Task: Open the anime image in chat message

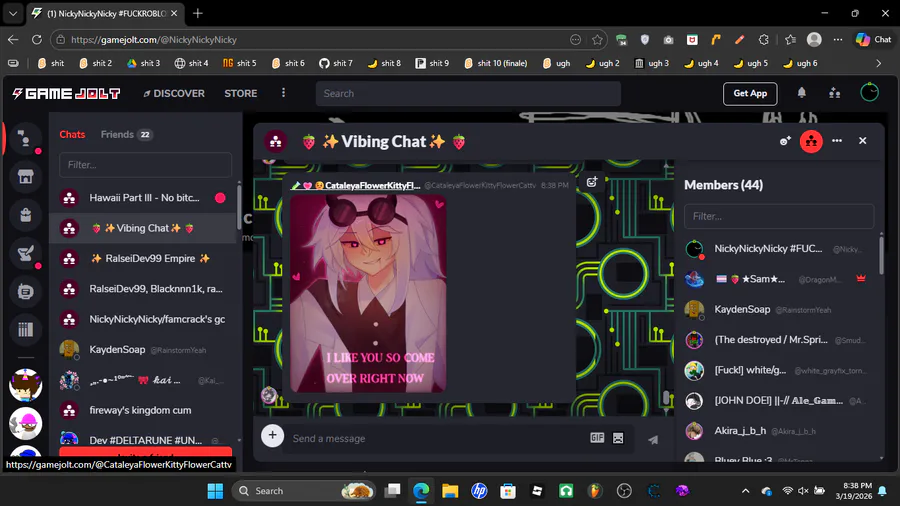Action: (368, 294)
